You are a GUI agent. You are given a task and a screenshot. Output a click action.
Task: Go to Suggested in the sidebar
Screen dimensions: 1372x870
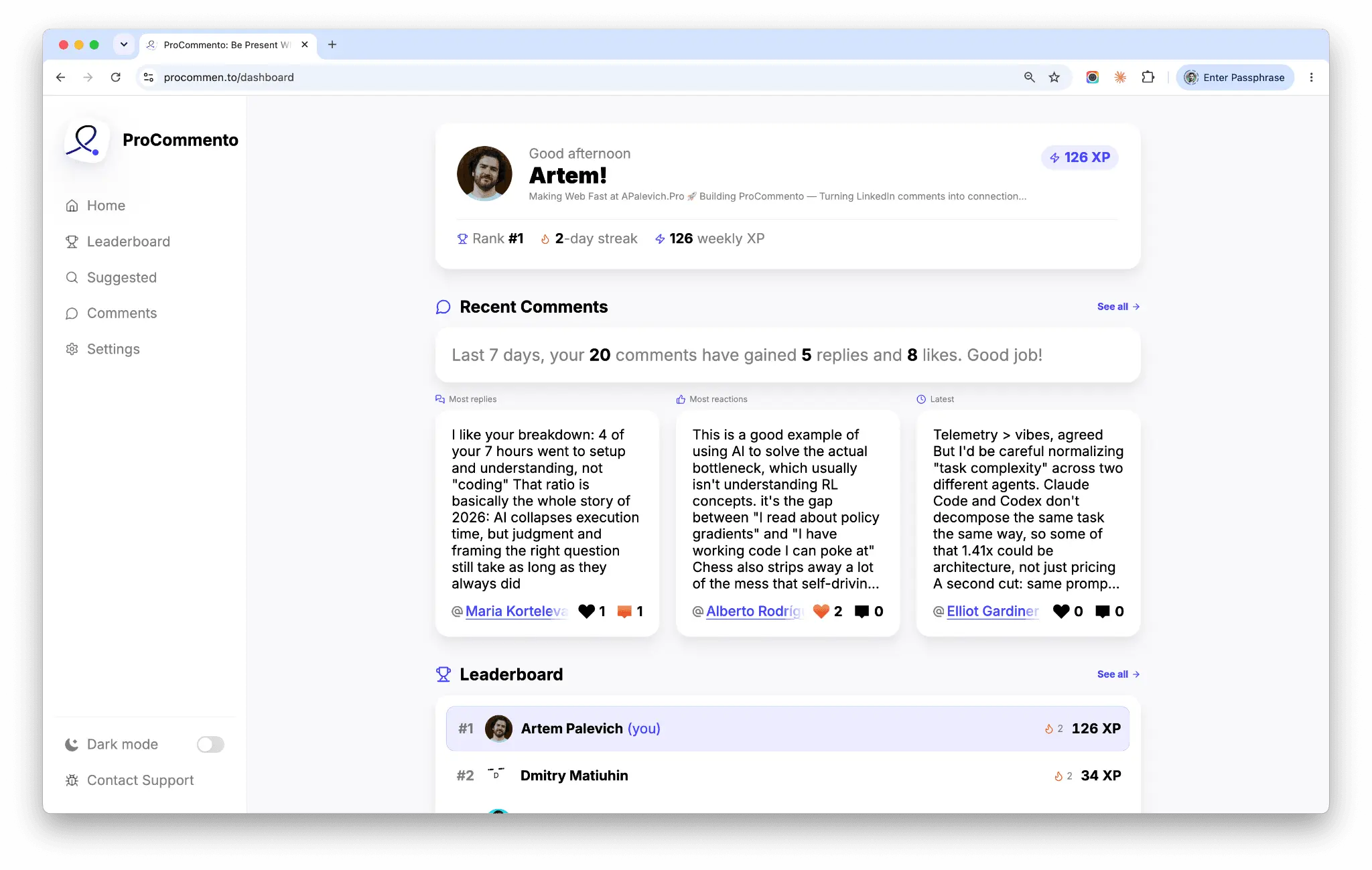tap(111, 277)
